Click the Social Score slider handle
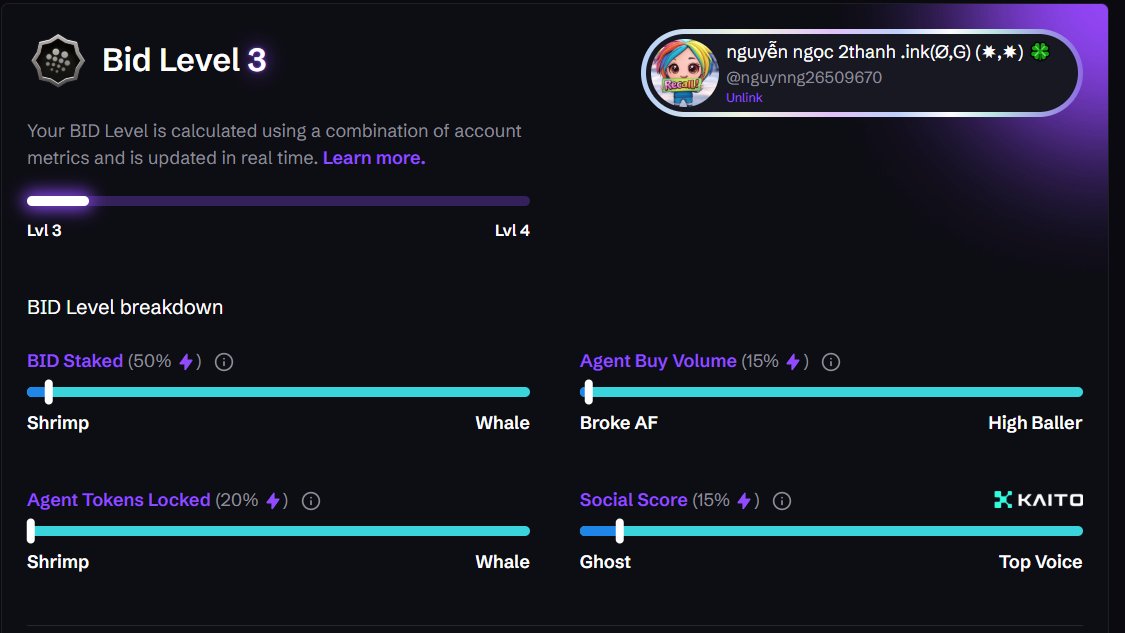The width and height of the screenshot is (1125, 633). (x=620, y=531)
